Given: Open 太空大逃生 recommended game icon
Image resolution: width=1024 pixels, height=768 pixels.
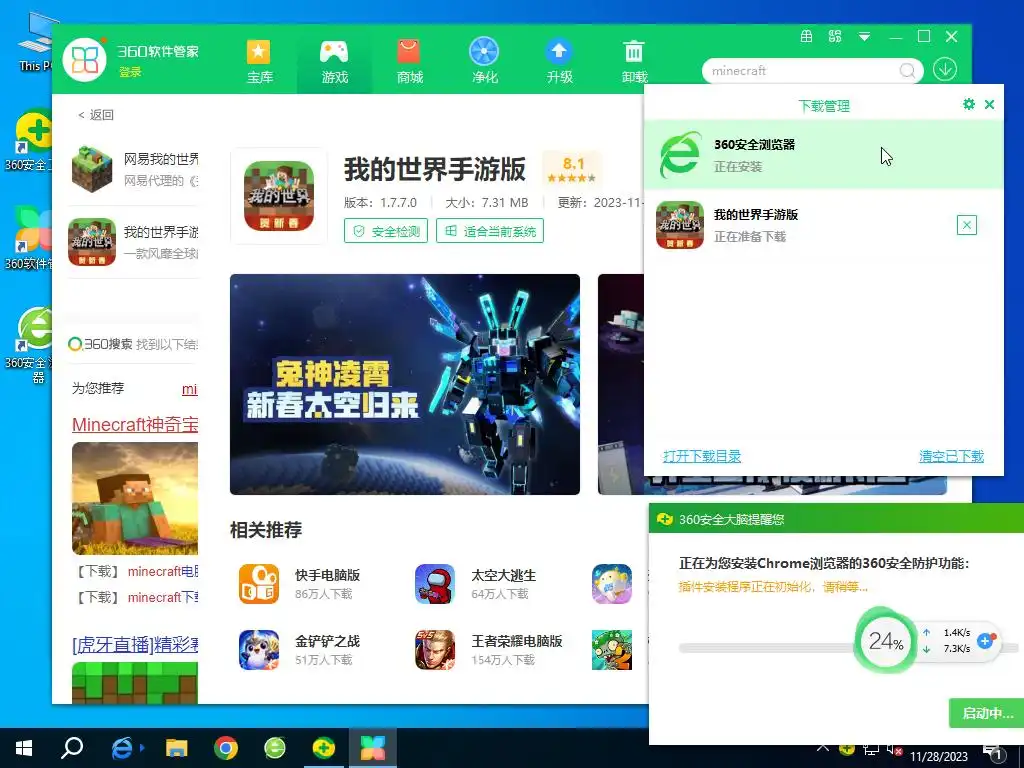Looking at the screenshot, I should (435, 584).
